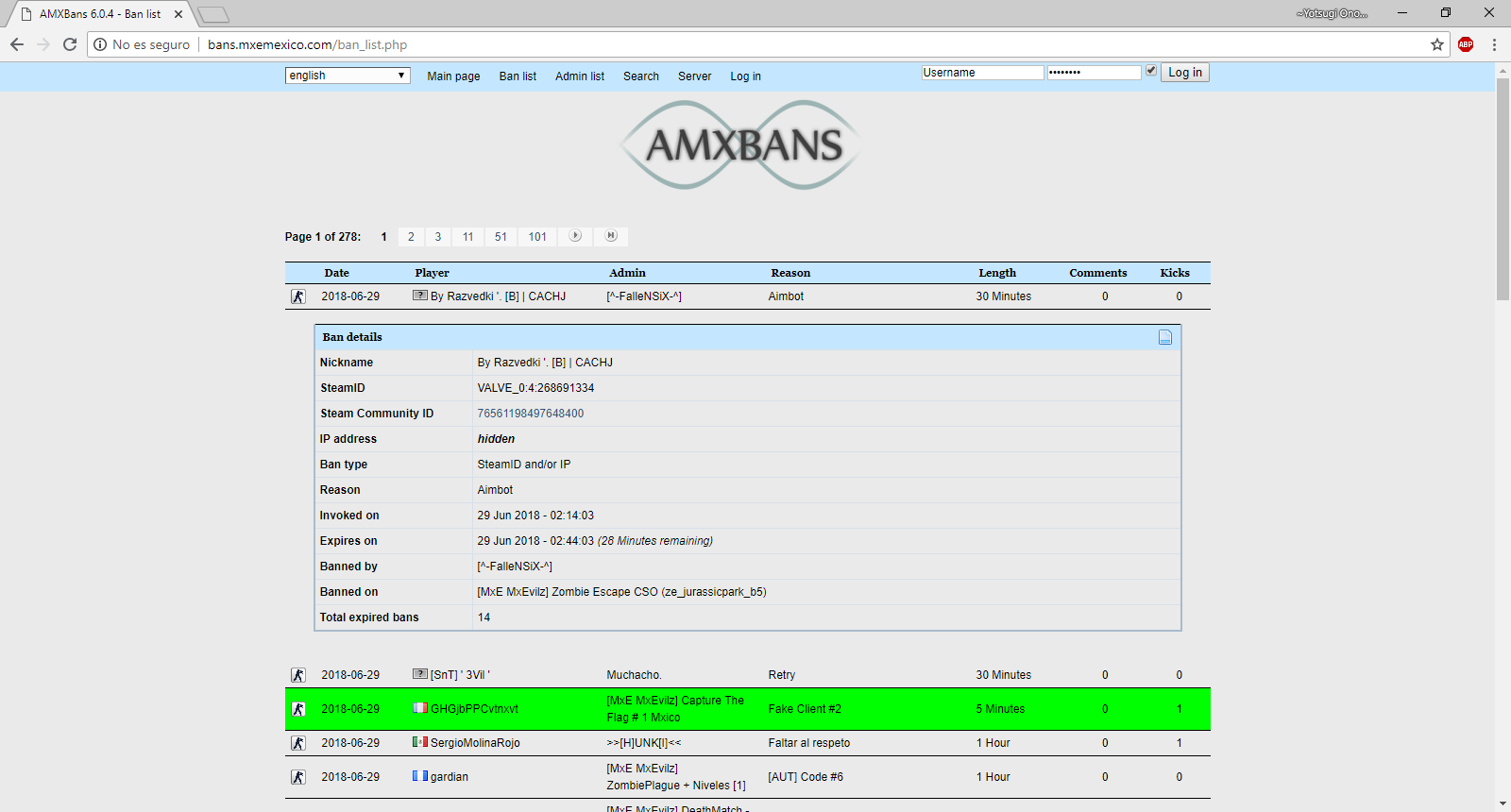Toggle the remember-me checkbox beside password
This screenshot has width=1511, height=812.
click(1151, 71)
